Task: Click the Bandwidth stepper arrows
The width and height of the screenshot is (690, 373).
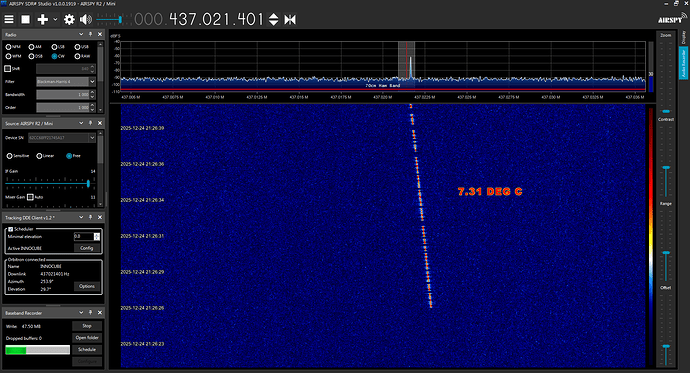Action: tap(92, 95)
